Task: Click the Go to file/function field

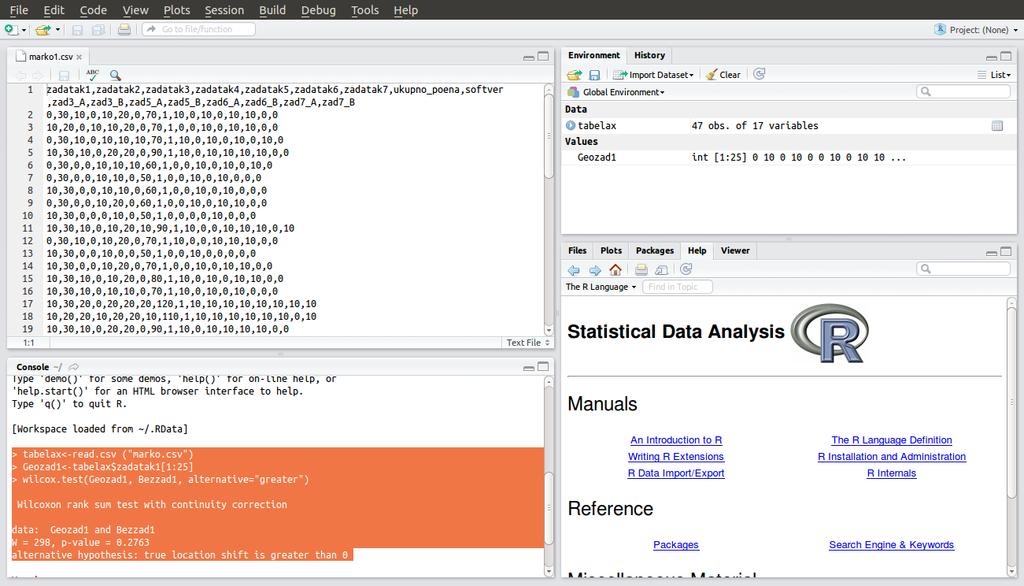Action: tap(199, 29)
